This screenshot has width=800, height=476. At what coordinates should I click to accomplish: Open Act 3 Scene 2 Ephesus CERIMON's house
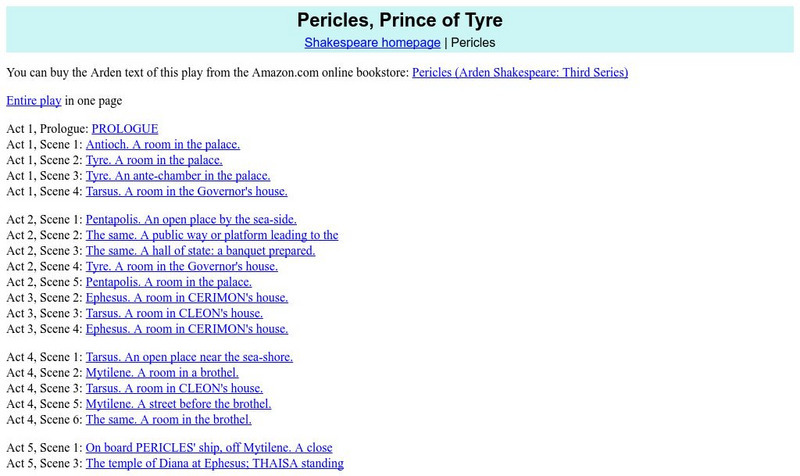[x=187, y=298]
